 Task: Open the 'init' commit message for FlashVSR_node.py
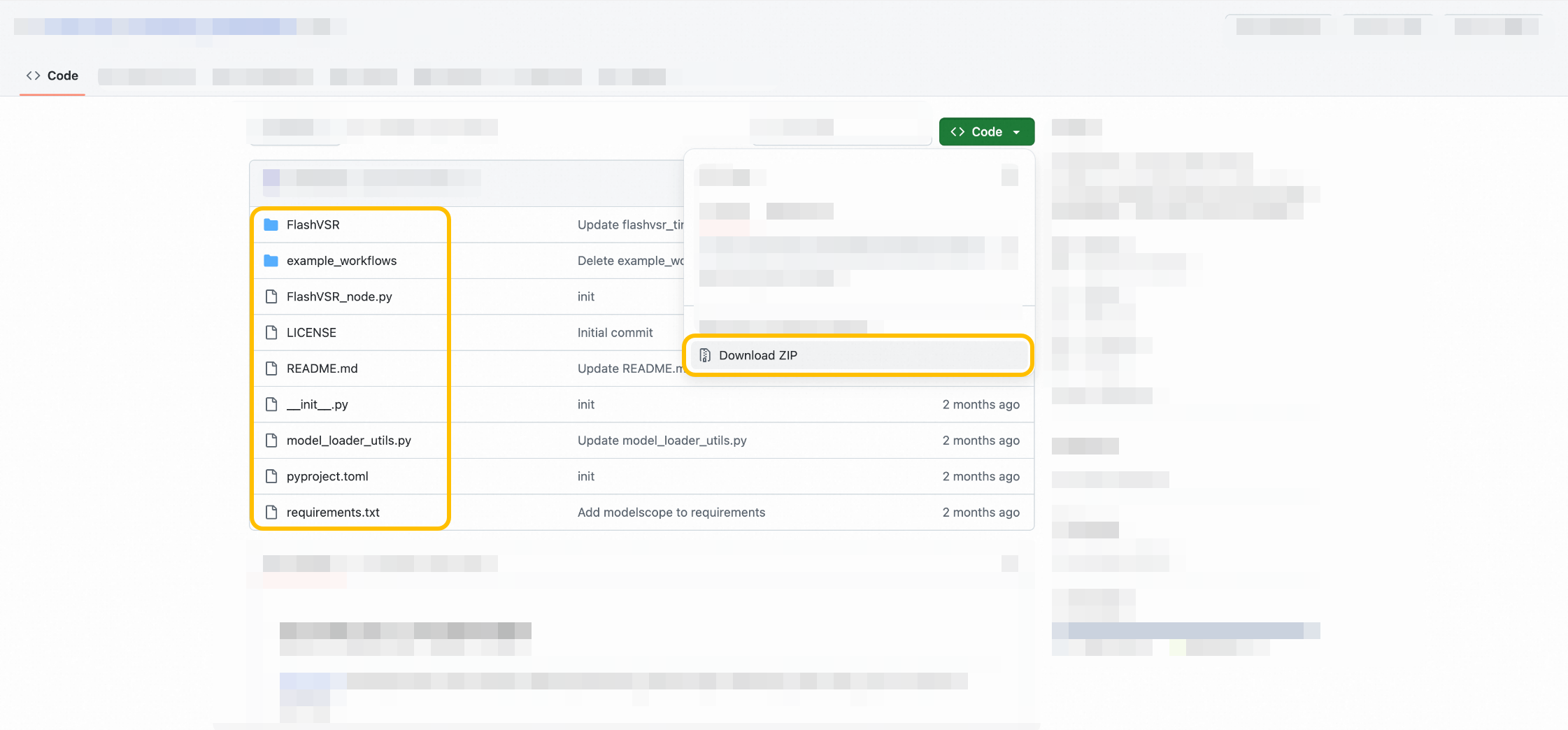[x=586, y=296]
